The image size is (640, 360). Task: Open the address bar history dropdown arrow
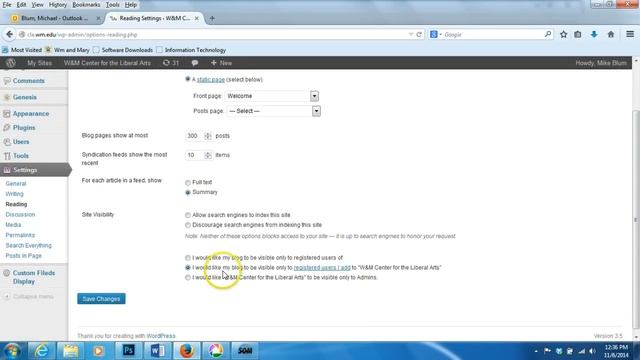click(411, 35)
